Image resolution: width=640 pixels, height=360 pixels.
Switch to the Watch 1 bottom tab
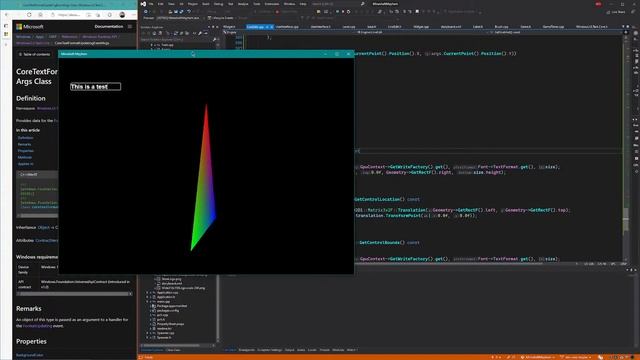[352, 350]
